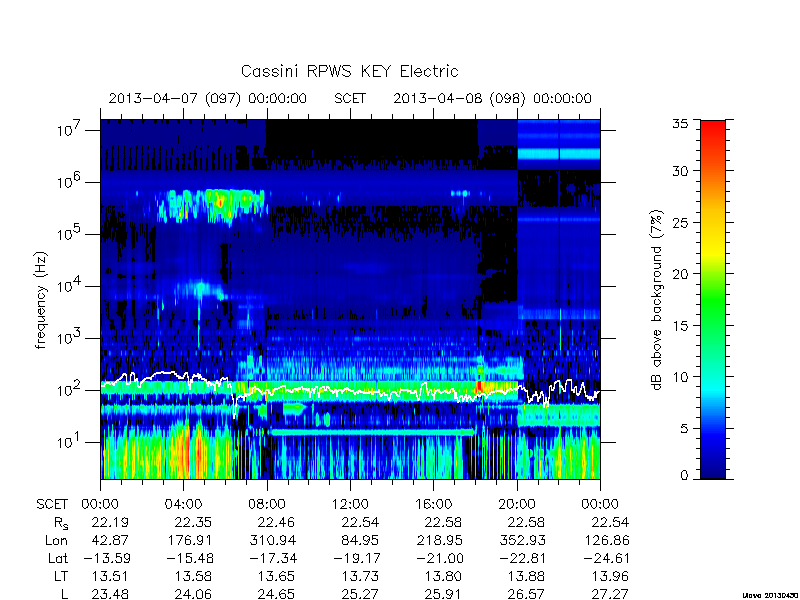Click the SCET row label under the plot
The height and width of the screenshot is (600, 800).
pos(52,505)
